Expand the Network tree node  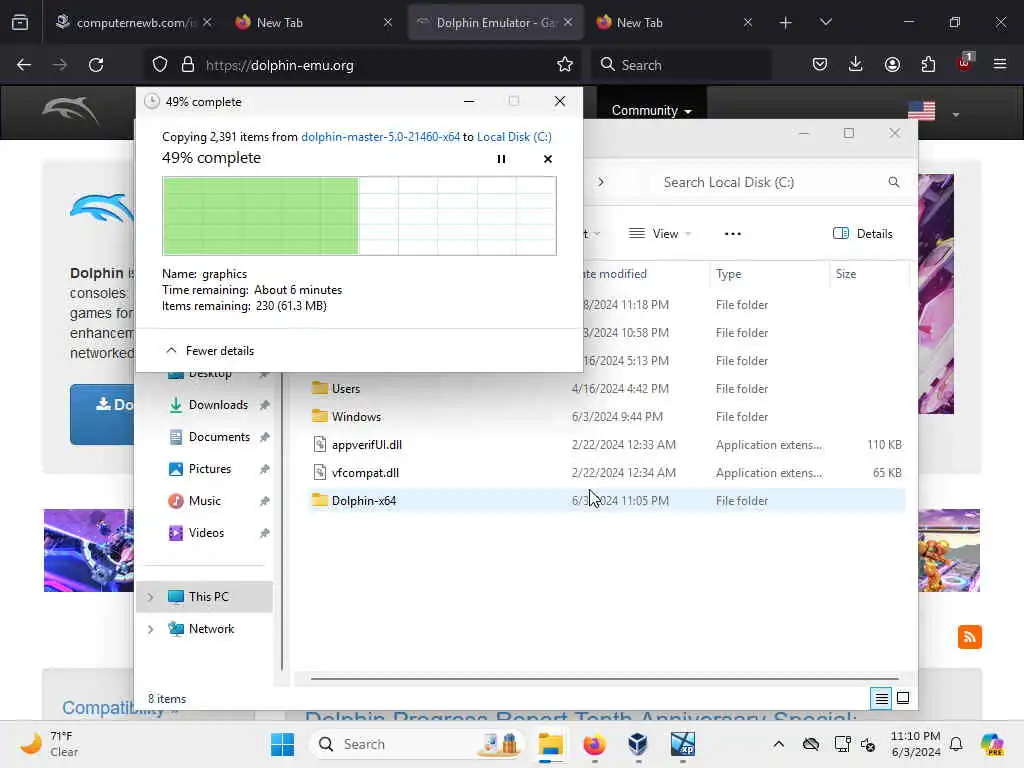pos(150,629)
